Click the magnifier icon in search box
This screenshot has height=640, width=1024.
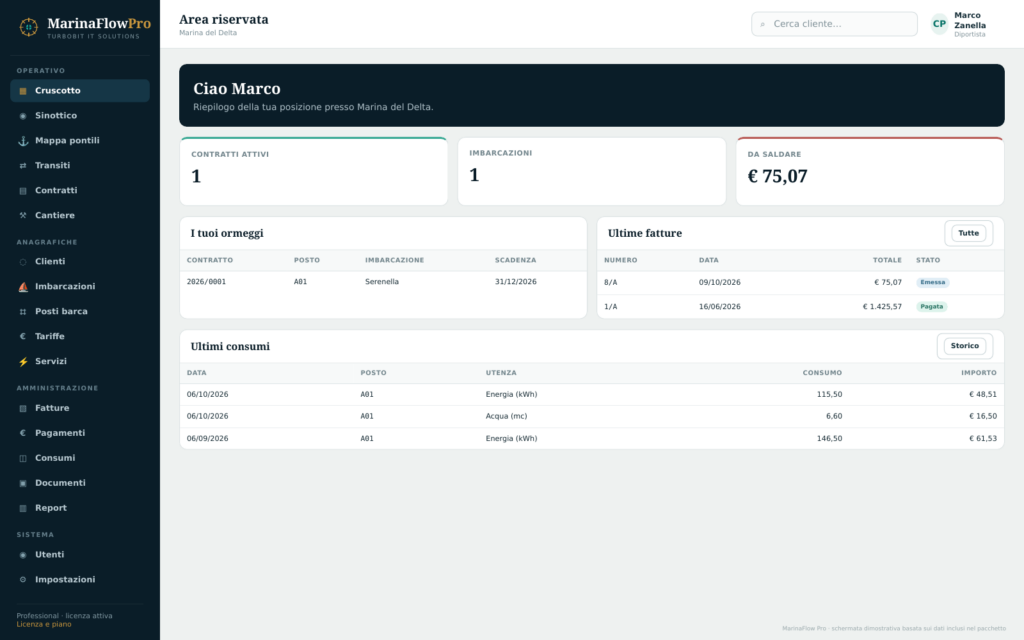pyautogui.click(x=763, y=24)
